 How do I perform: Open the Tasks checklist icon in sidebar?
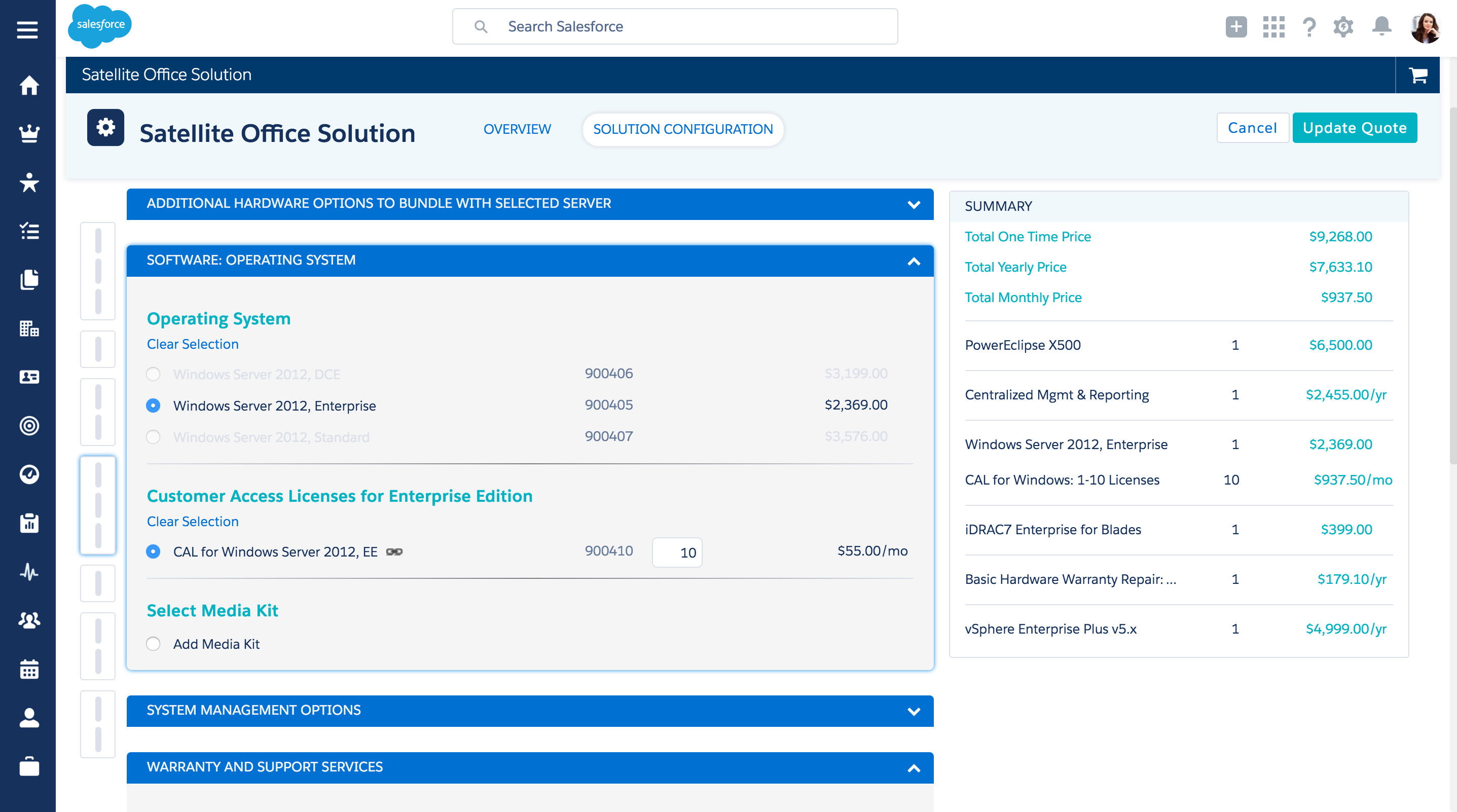[29, 231]
